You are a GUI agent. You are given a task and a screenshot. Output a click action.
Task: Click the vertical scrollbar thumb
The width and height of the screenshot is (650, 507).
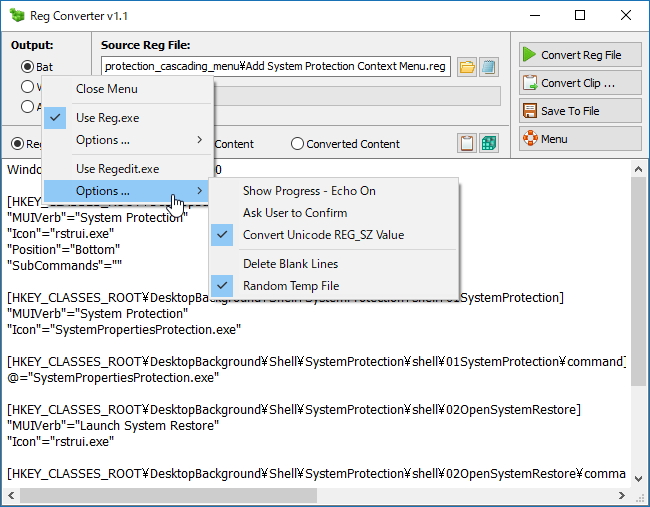pyautogui.click(x=638, y=282)
